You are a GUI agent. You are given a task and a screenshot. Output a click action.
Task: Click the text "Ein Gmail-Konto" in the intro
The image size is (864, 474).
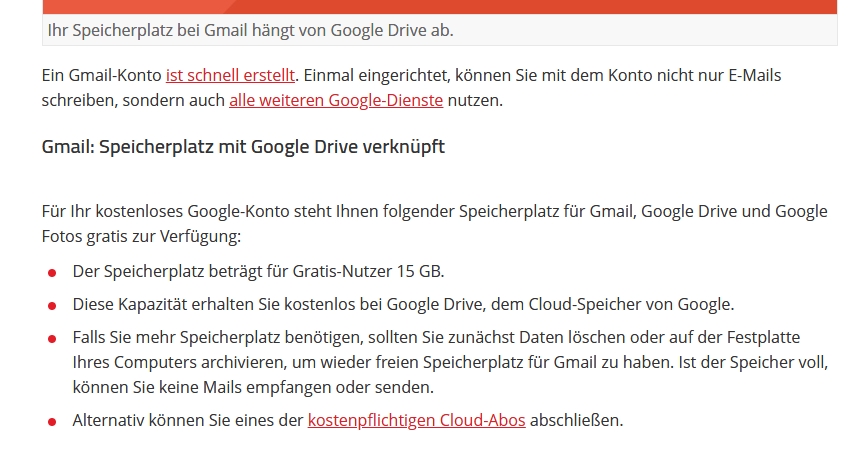click(101, 75)
